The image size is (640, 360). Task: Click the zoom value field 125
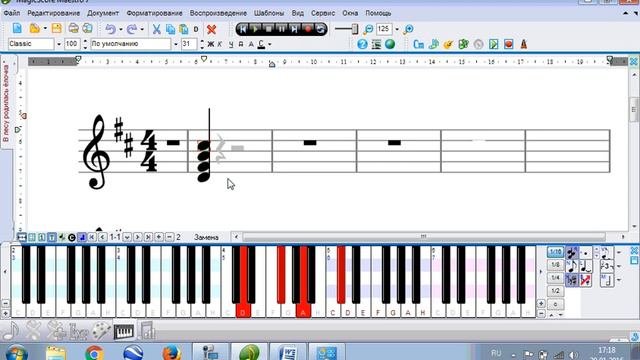point(384,29)
